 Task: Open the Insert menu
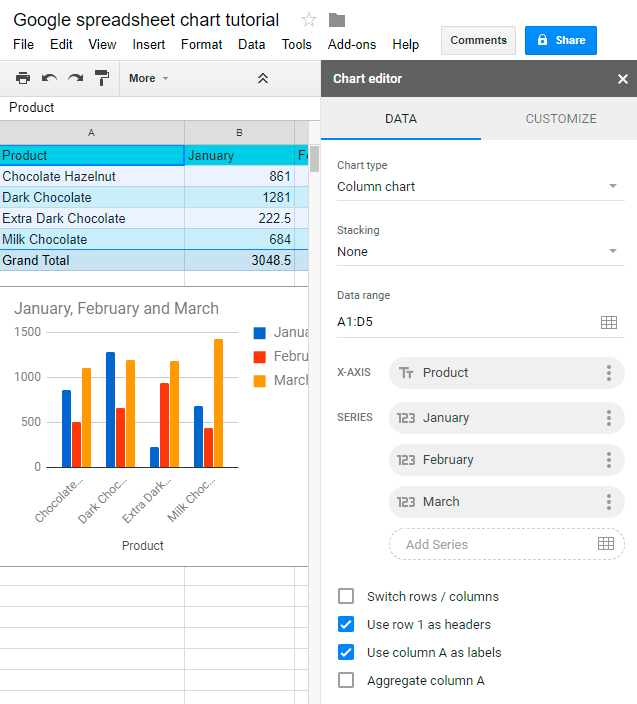[x=149, y=44]
